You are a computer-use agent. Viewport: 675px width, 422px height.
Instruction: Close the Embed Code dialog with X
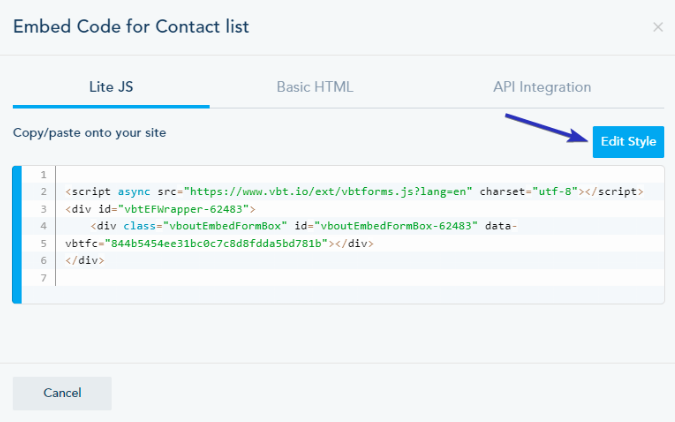tap(657, 27)
